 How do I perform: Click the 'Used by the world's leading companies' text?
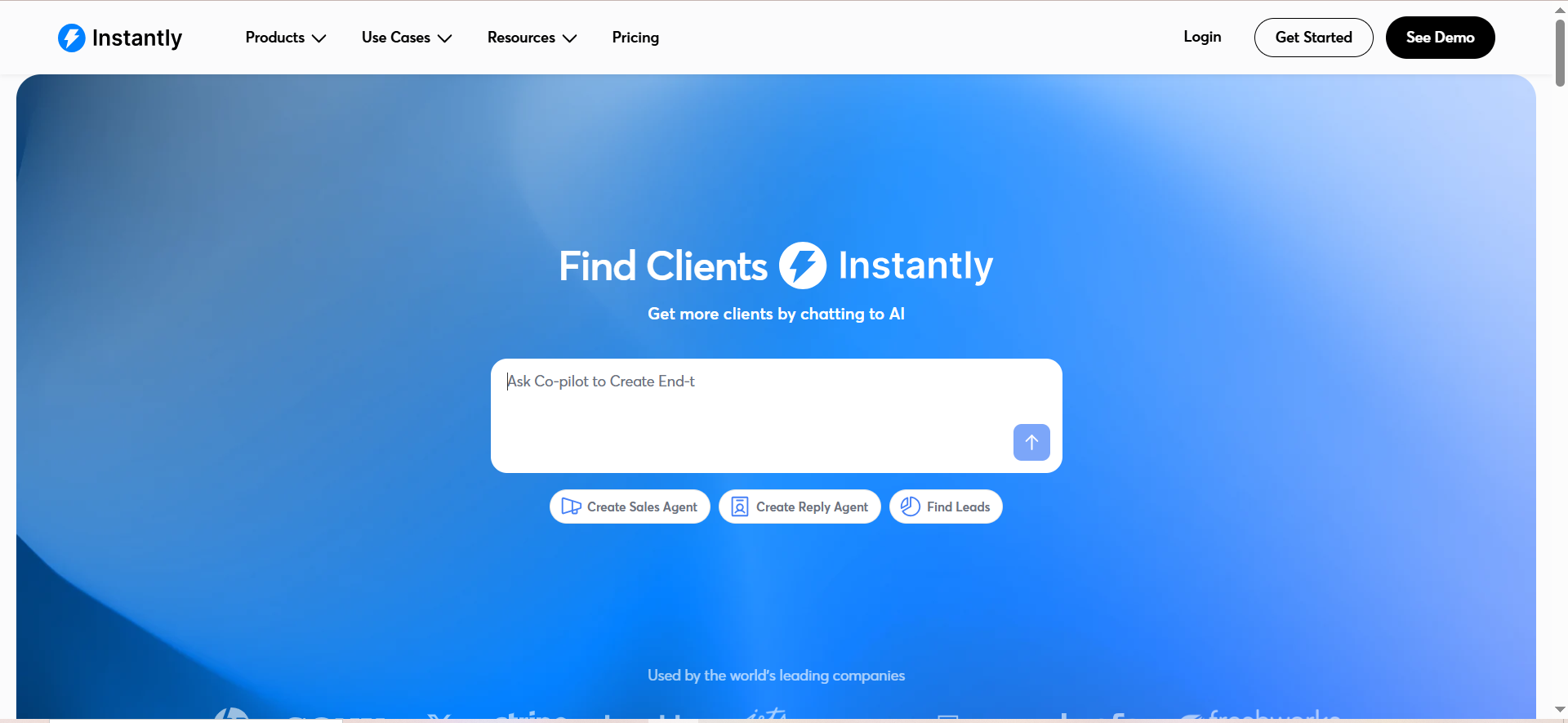click(x=776, y=676)
